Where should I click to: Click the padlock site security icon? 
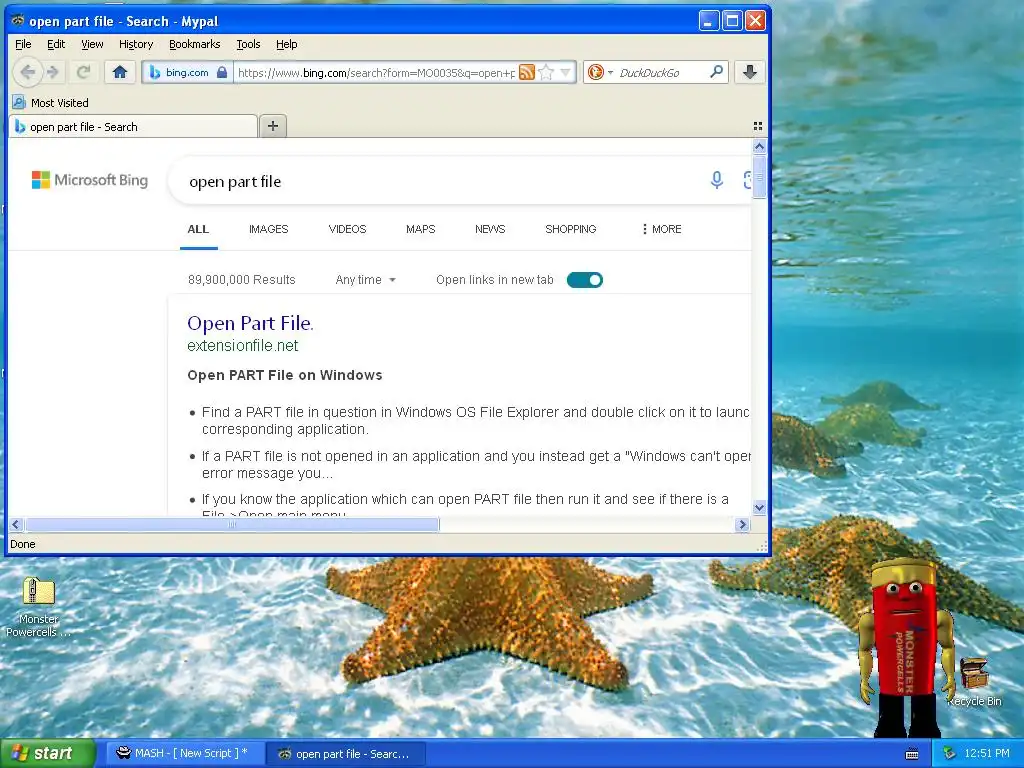tap(221, 72)
